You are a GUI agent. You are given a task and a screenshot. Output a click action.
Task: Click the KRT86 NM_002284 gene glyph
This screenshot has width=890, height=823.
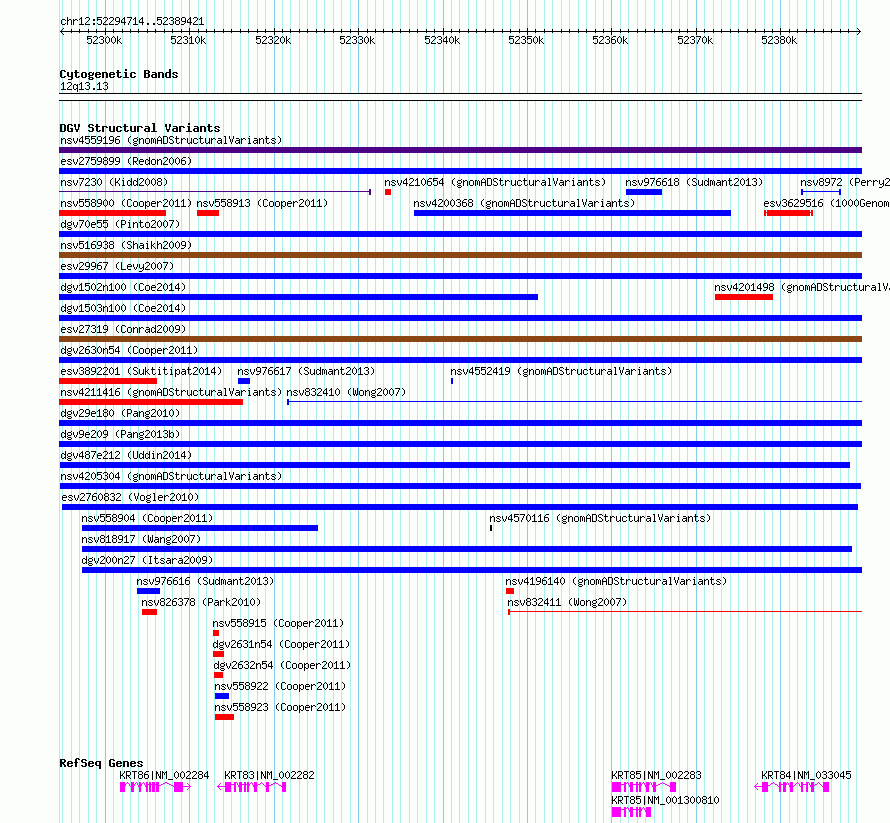click(156, 787)
